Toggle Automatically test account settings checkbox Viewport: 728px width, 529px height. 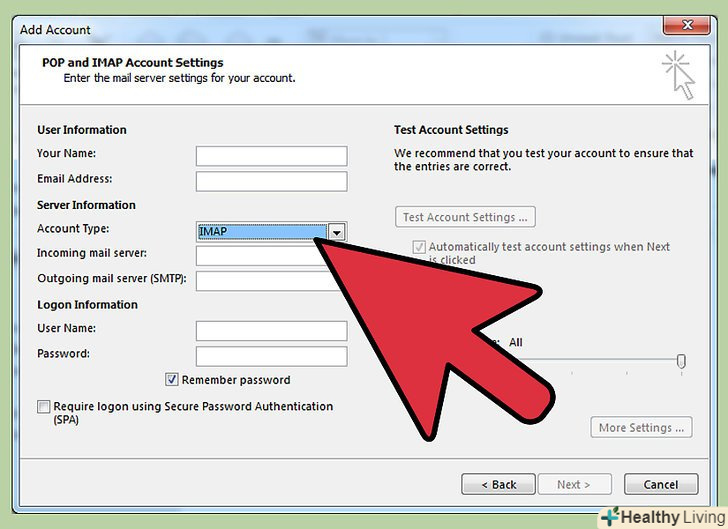419,247
